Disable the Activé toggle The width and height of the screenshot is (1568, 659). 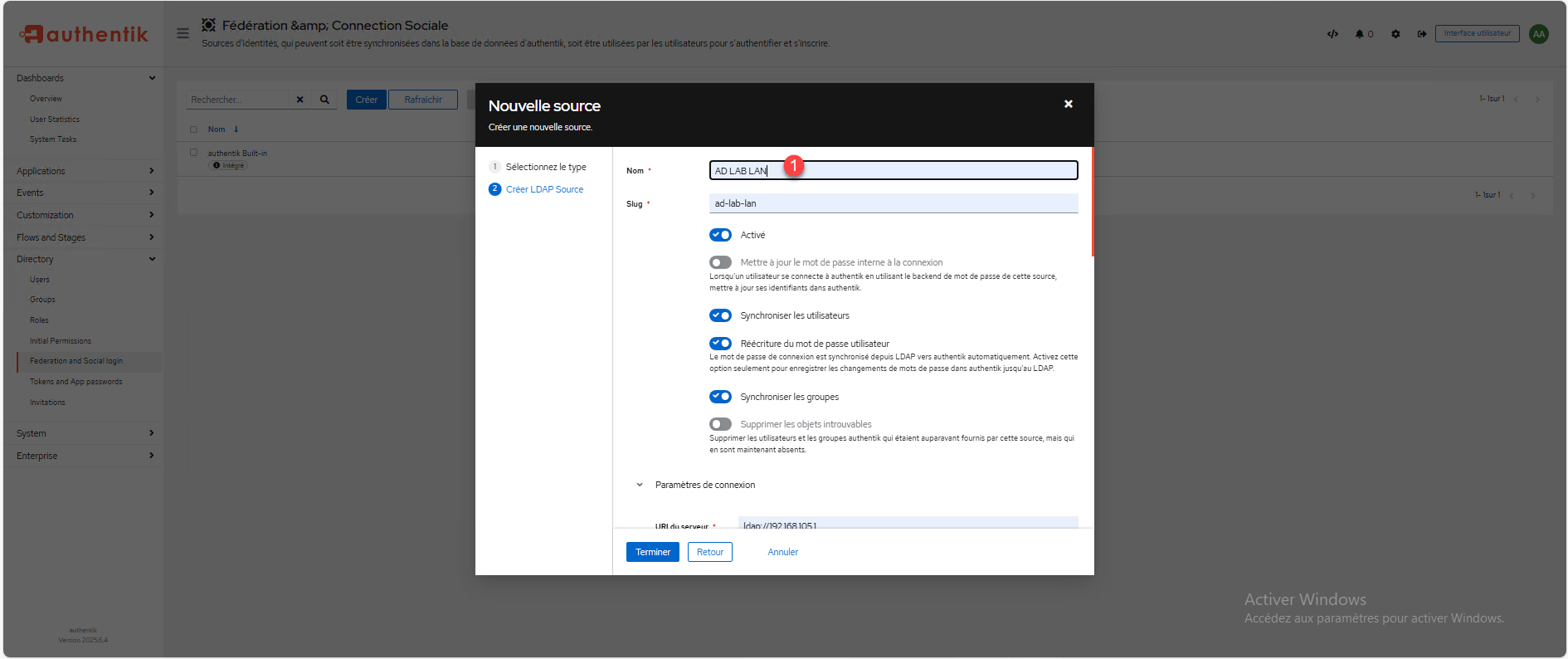tap(720, 235)
